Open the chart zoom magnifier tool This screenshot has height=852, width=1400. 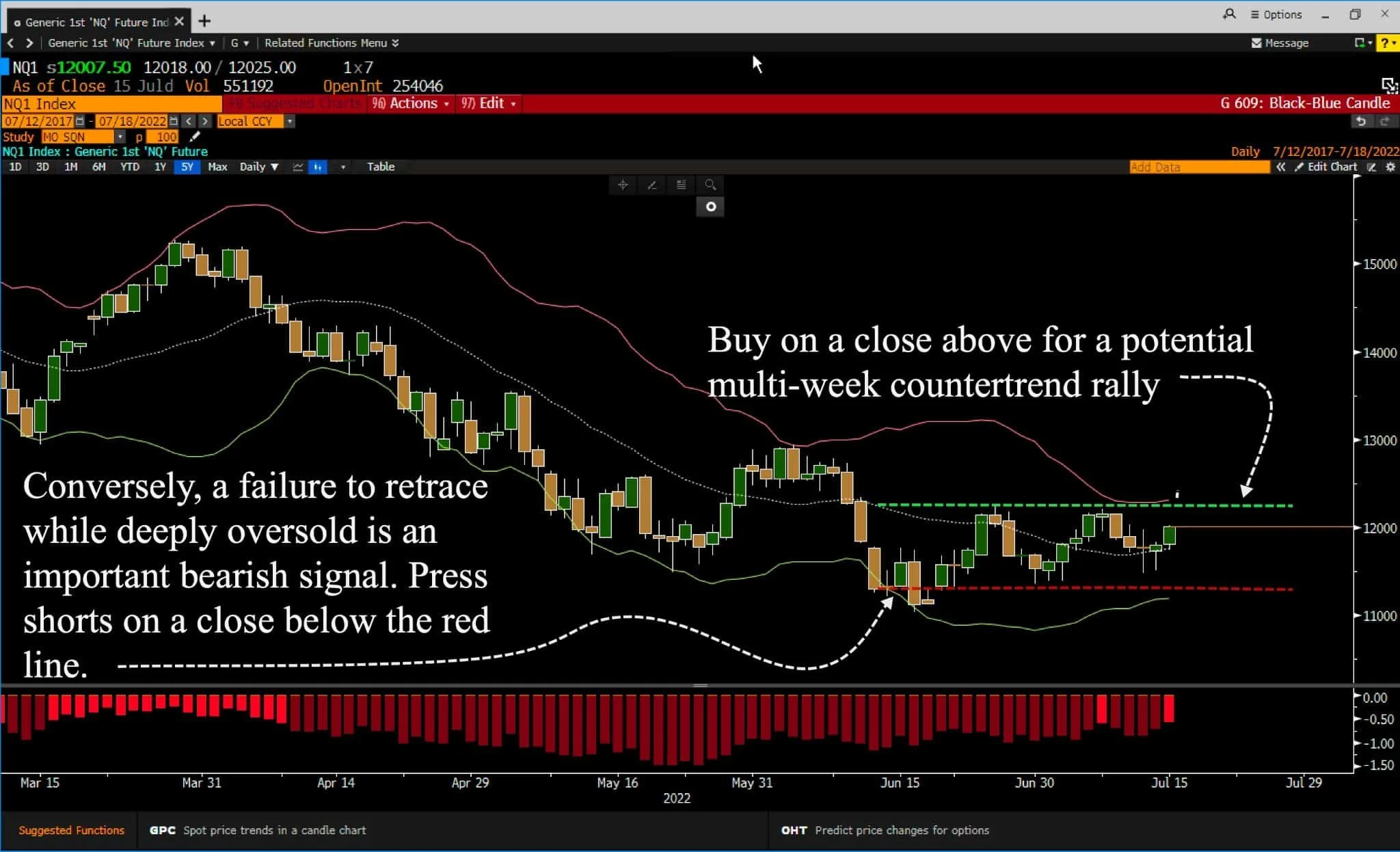tap(710, 185)
